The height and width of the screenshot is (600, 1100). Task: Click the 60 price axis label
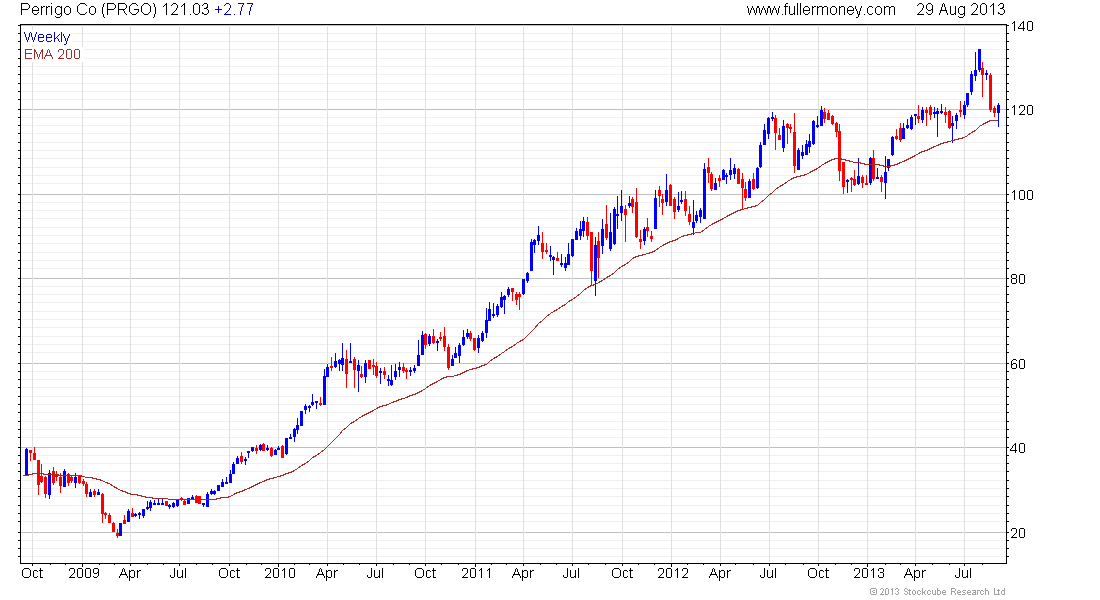pyautogui.click(x=1017, y=364)
